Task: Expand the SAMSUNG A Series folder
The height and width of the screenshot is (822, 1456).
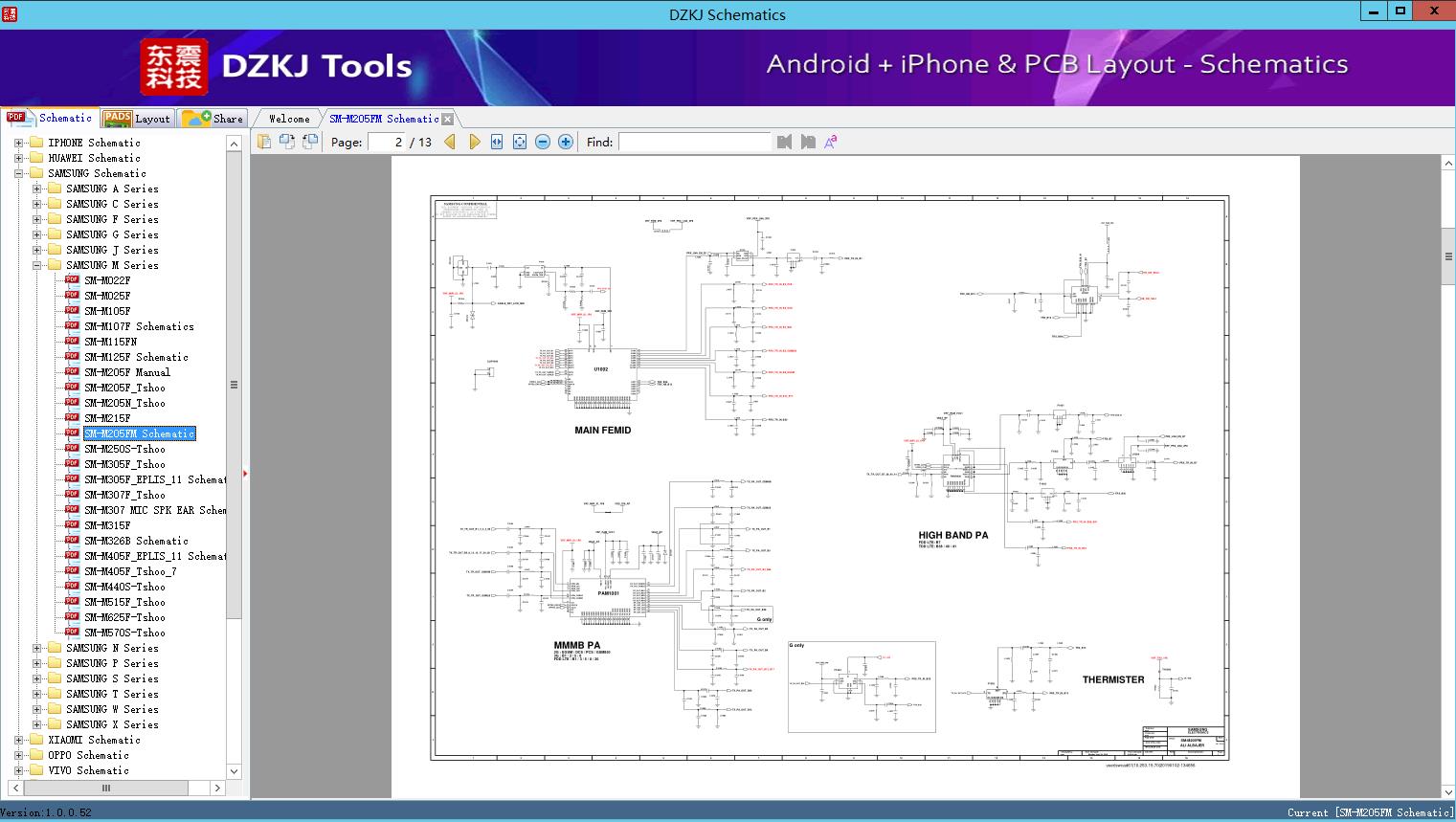Action: [36, 189]
